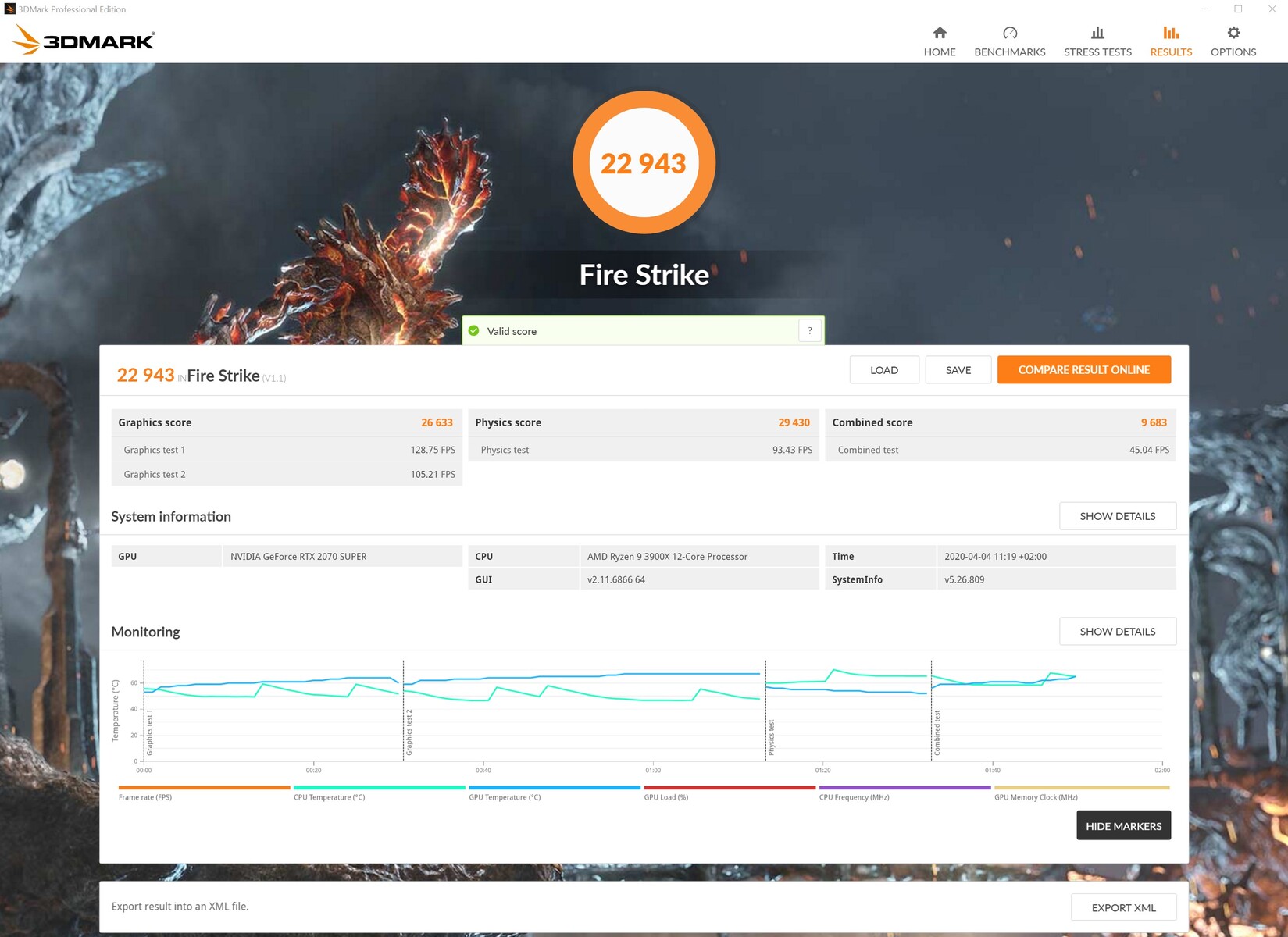Screen dimensions: 1288x937
Task: Click the Stress Tests bar chart icon
Action: (x=1097, y=33)
